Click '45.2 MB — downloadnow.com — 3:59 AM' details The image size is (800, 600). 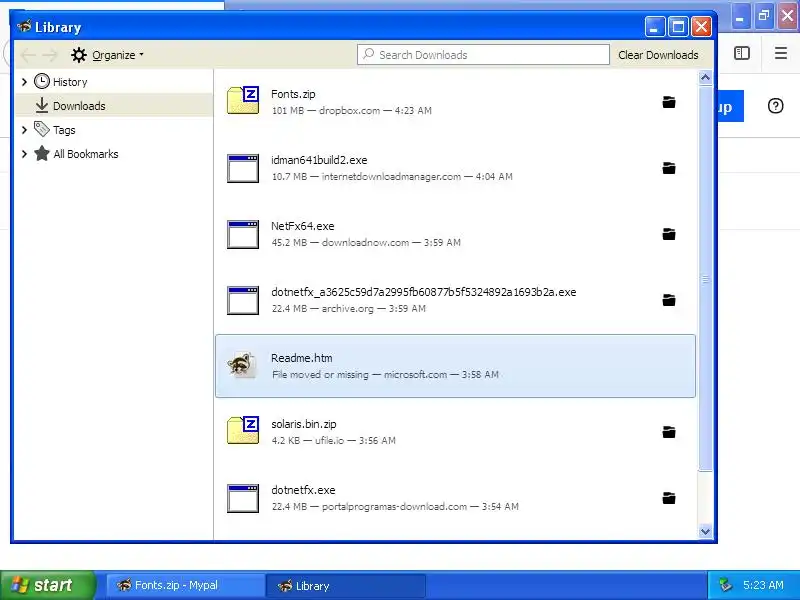pyautogui.click(x=366, y=242)
